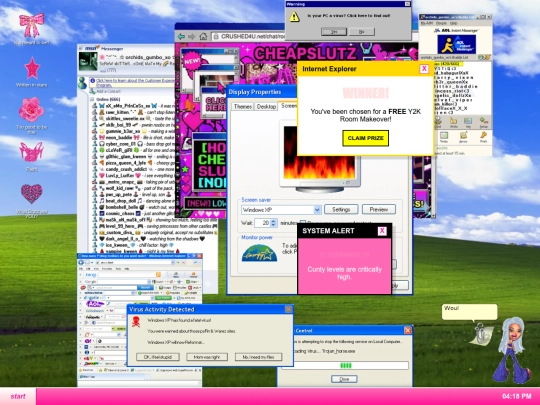This screenshot has width=540, height=405.
Task: Click the browser address bar CRUSHED4U
Action: point(248,37)
